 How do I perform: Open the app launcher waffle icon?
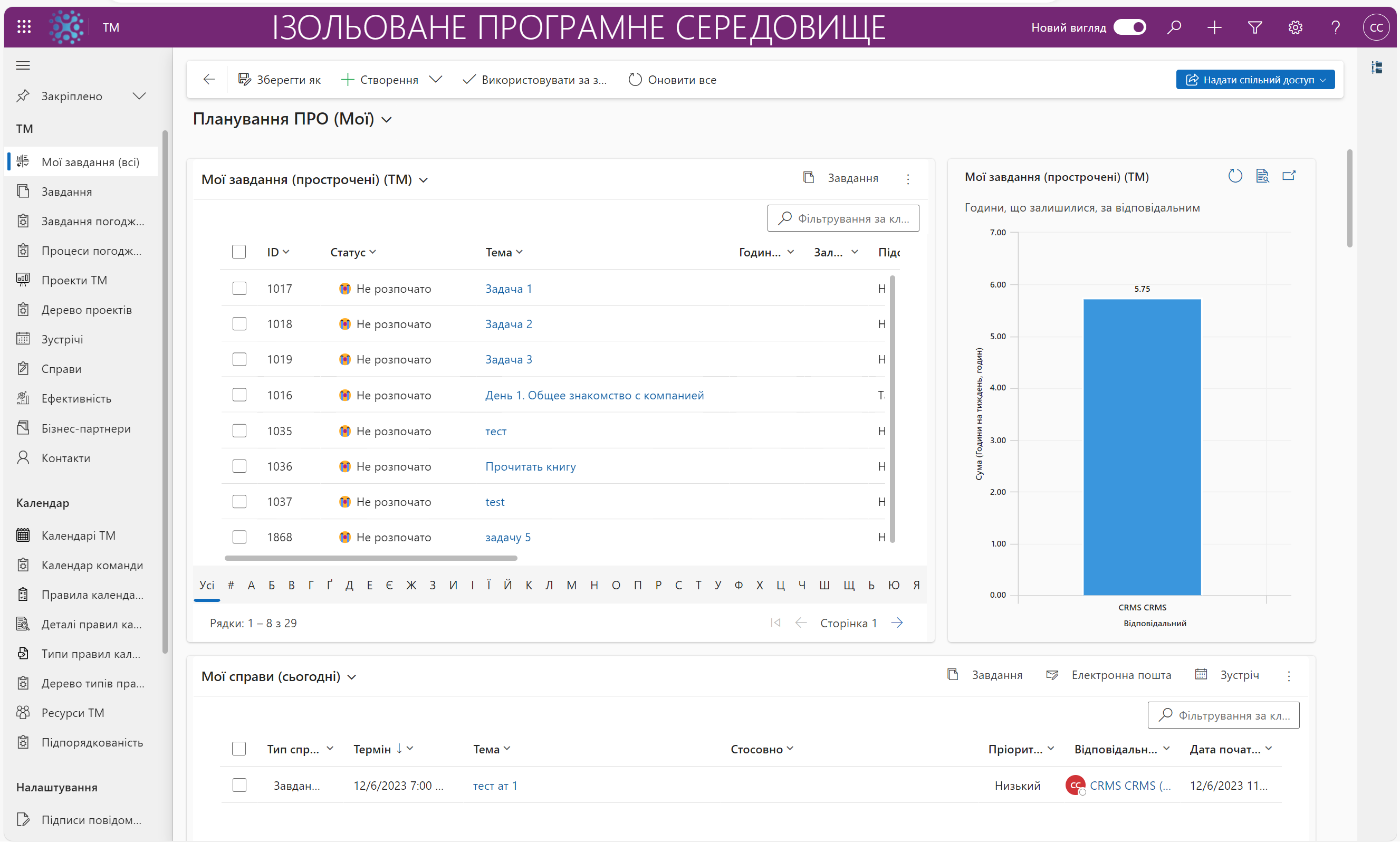tap(24, 27)
